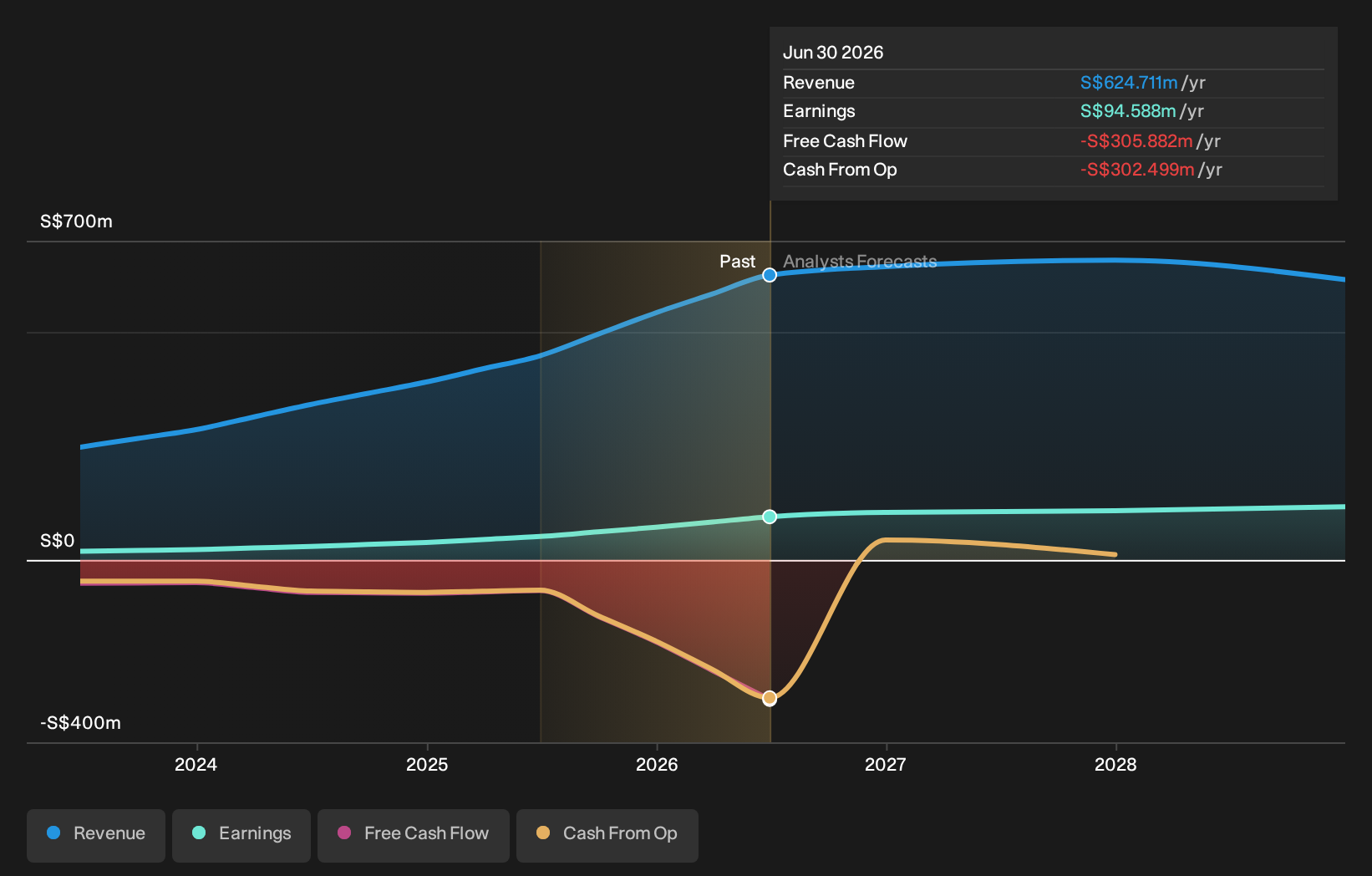
Task: Click the 'Free Cash Flow' tooltip row label
Action: point(845,141)
